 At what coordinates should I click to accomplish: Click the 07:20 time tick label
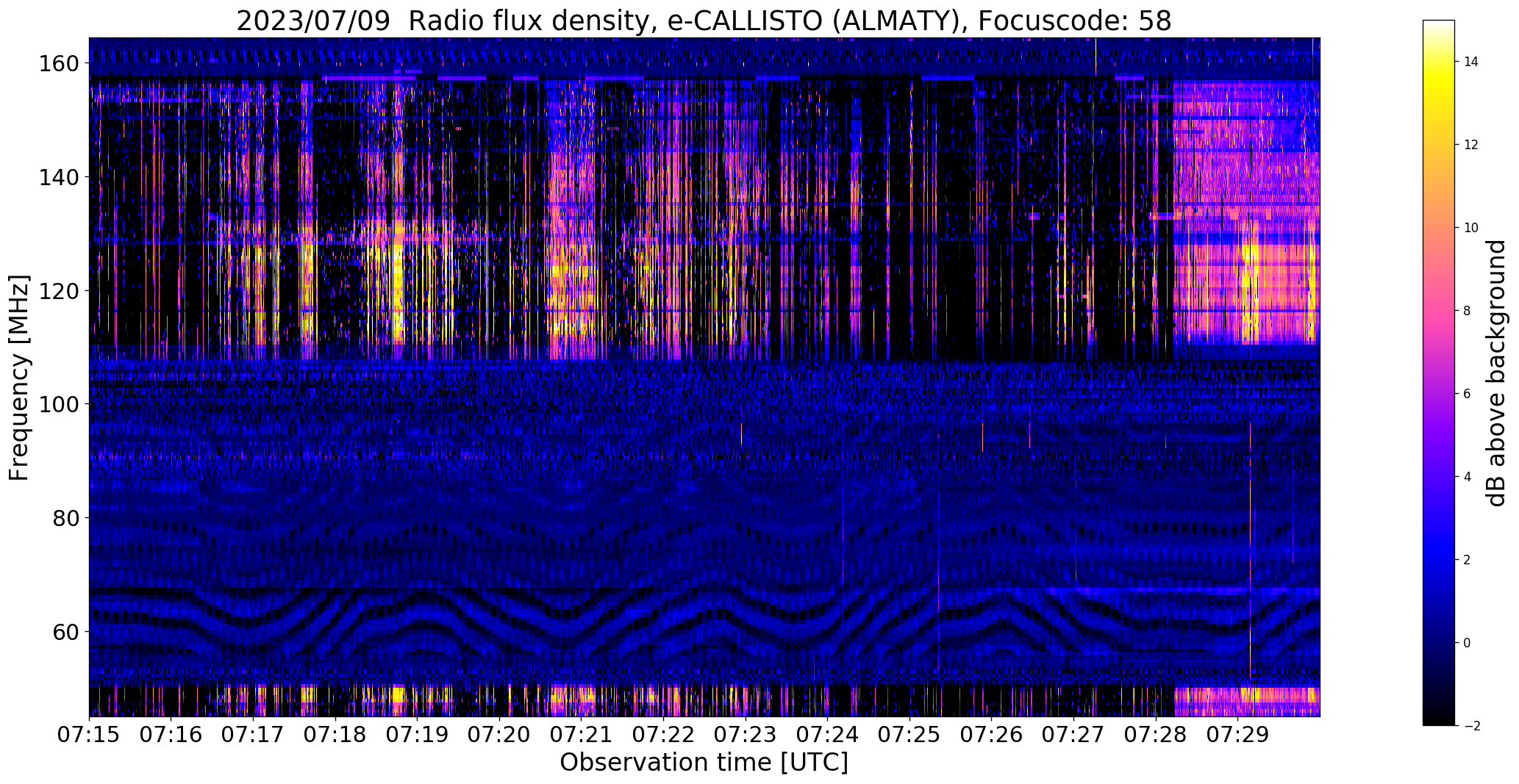coord(499,733)
